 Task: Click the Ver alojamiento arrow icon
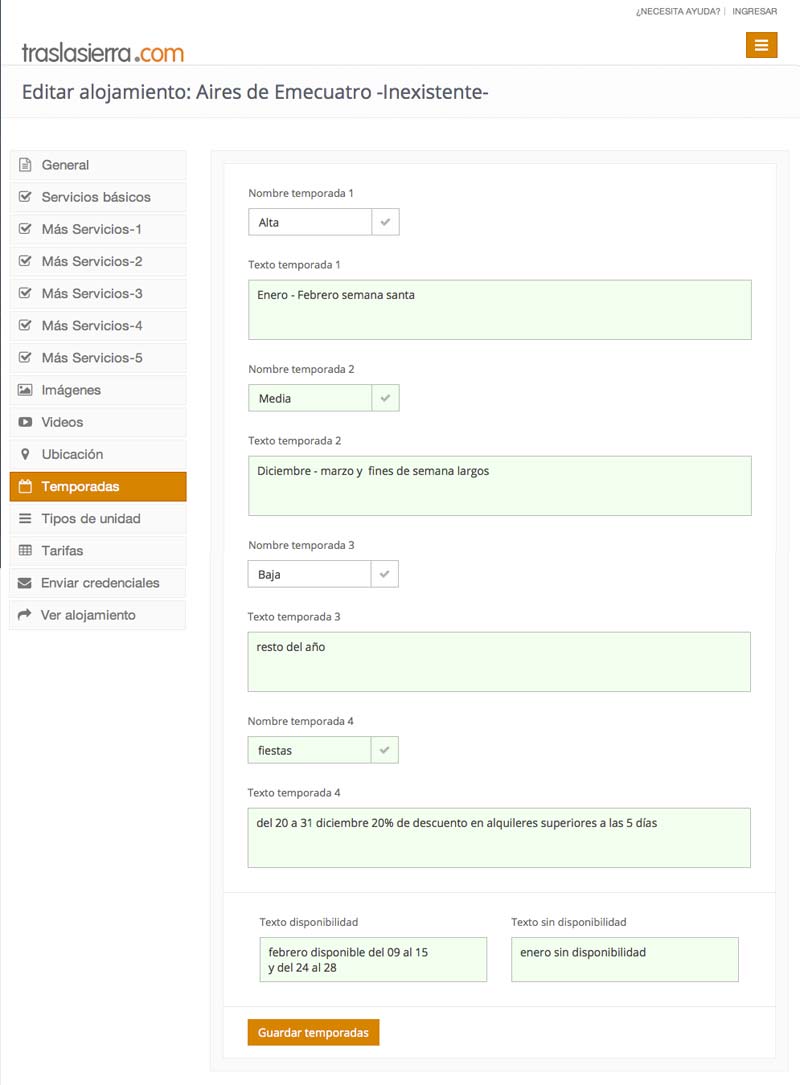[24, 614]
